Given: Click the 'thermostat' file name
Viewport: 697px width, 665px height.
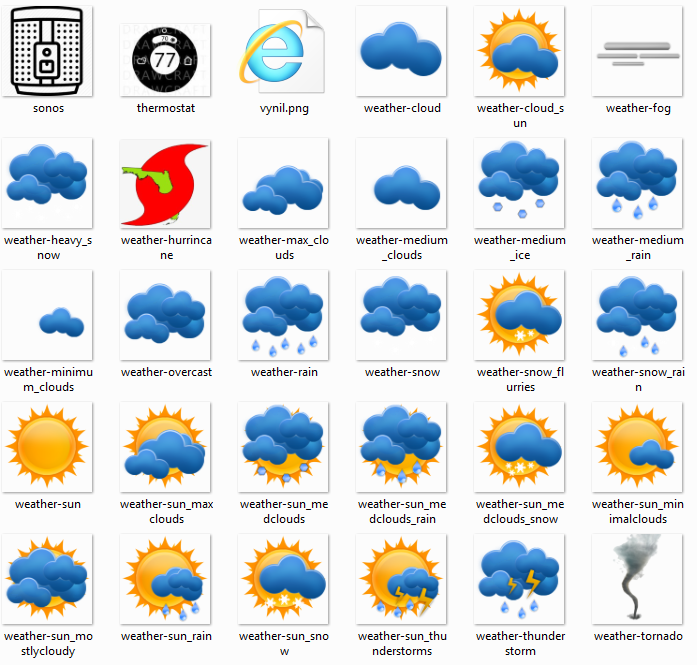Looking at the screenshot, I should pyautogui.click(x=166, y=108).
